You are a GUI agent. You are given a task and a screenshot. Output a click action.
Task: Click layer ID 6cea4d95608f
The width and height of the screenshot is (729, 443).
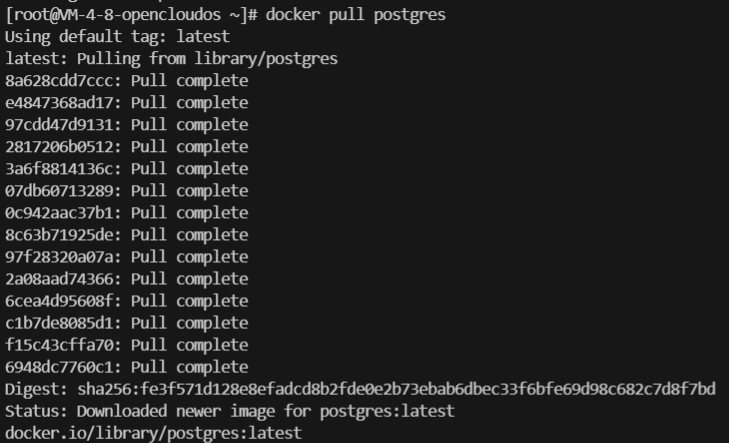click(x=63, y=300)
